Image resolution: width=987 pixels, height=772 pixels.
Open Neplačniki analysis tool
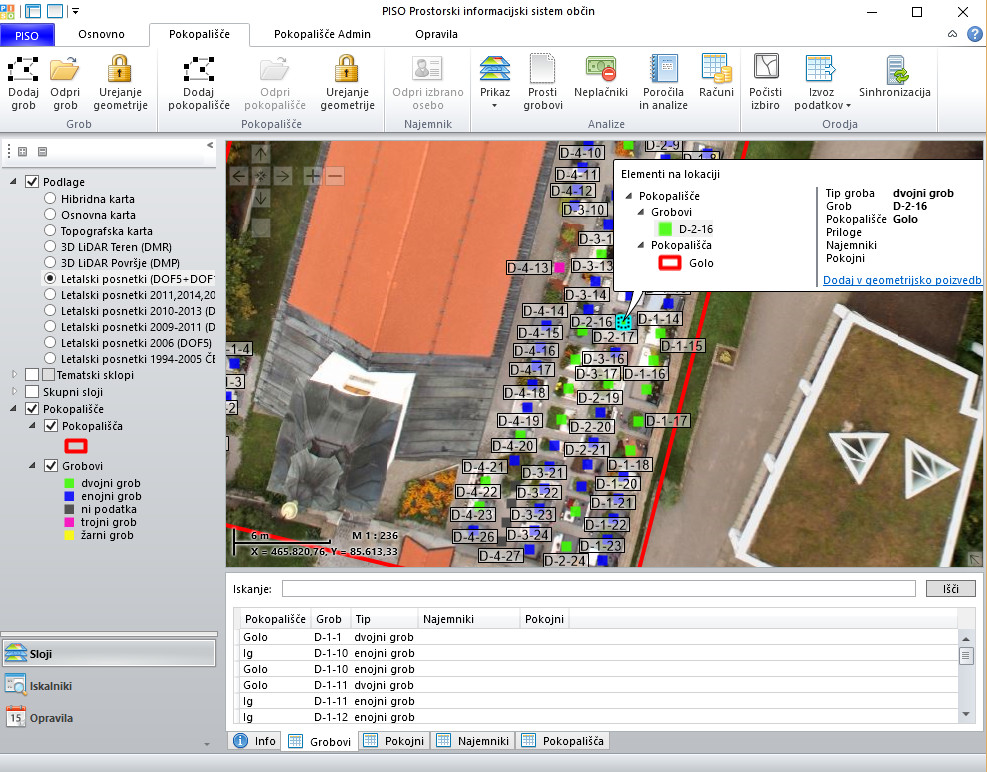pyautogui.click(x=601, y=78)
